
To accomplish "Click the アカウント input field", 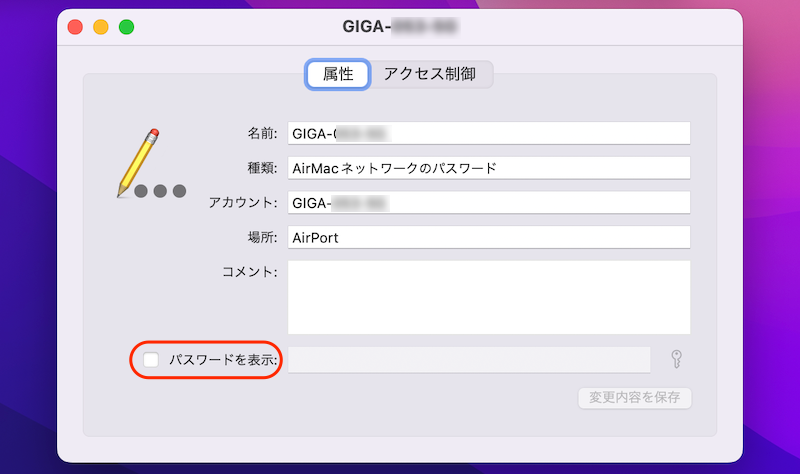I will click(489, 203).
